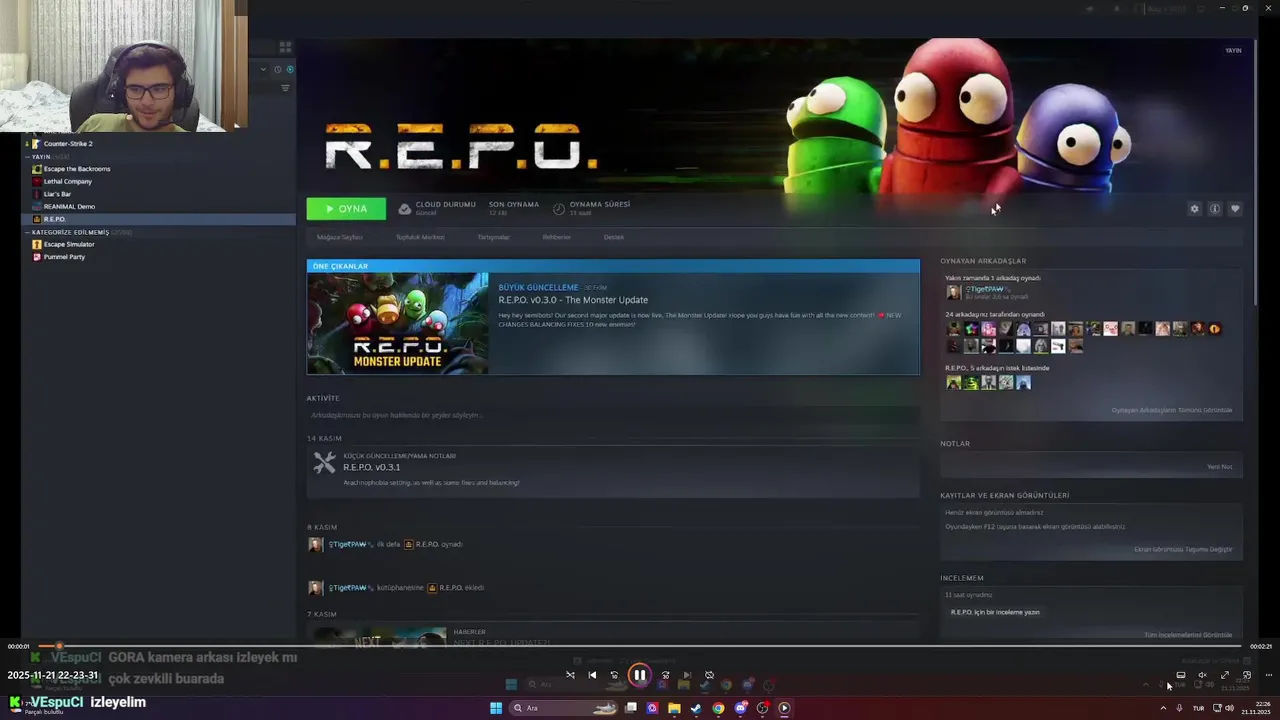Open Task View on the taskbar
Image resolution: width=1280 pixels, height=720 pixels.
[631, 708]
